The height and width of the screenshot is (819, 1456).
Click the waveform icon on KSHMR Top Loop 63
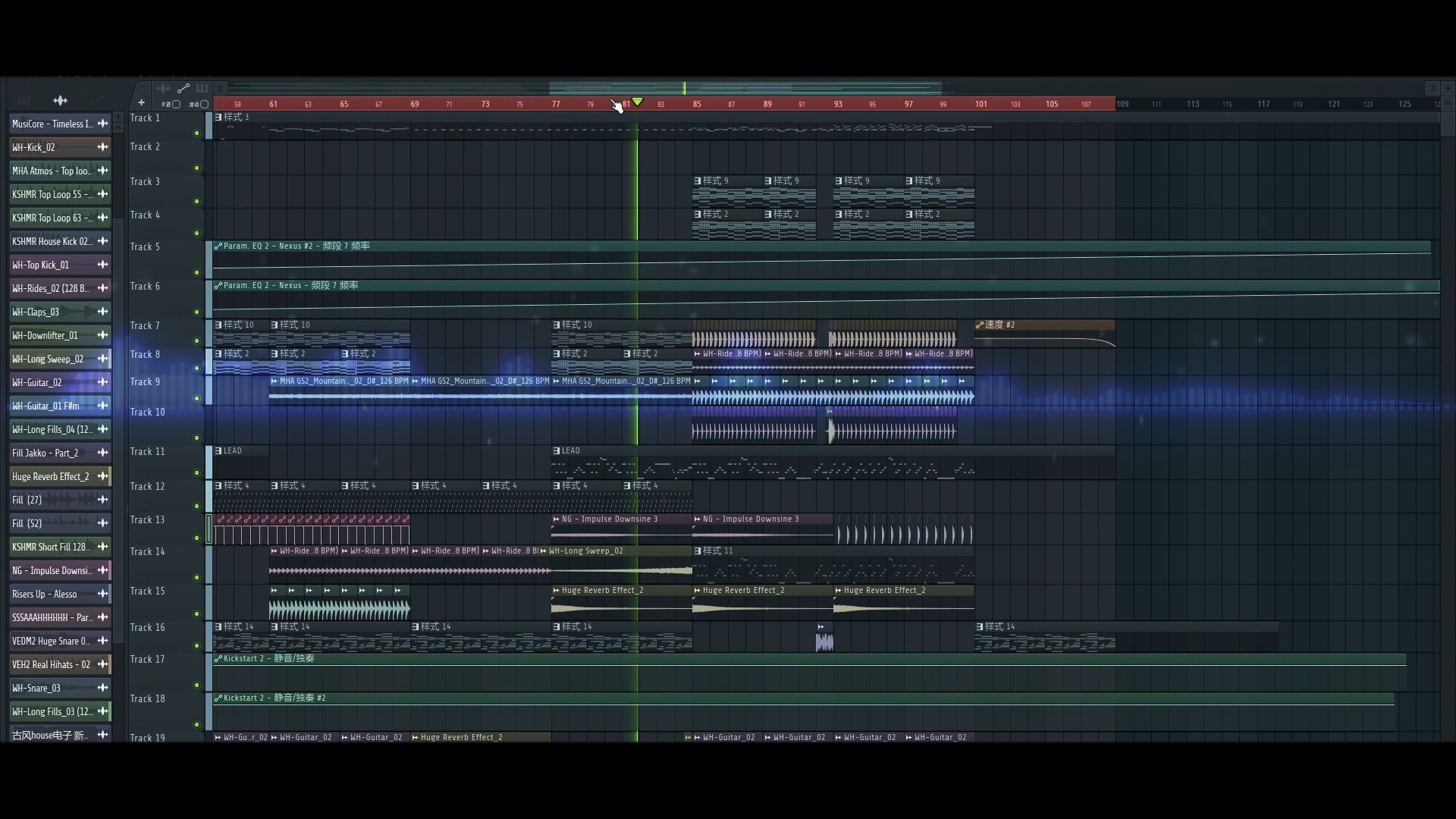point(102,218)
